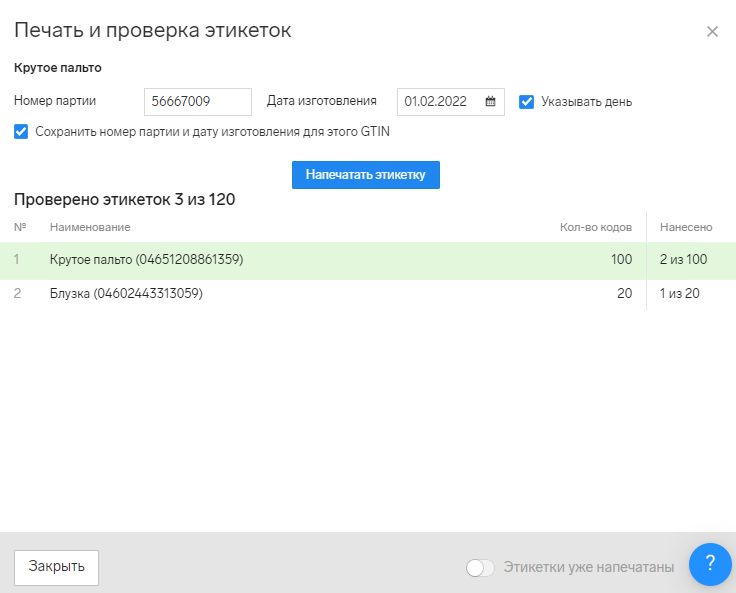This screenshot has height=593, width=736.
Task: Click the date field showing 01.02.2022
Action: click(451, 101)
